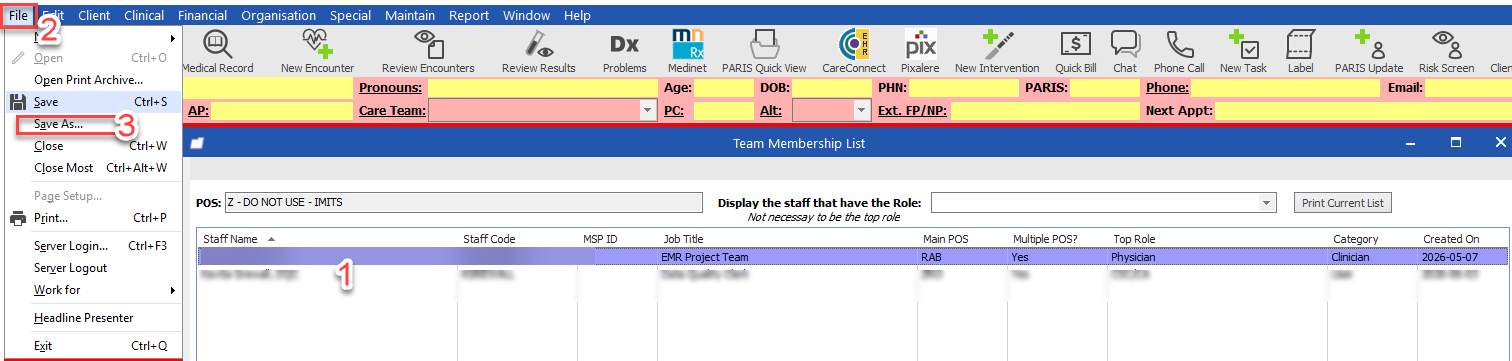Image resolution: width=1512 pixels, height=361 pixels.
Task: Open PARIS Quick View
Action: (764, 52)
